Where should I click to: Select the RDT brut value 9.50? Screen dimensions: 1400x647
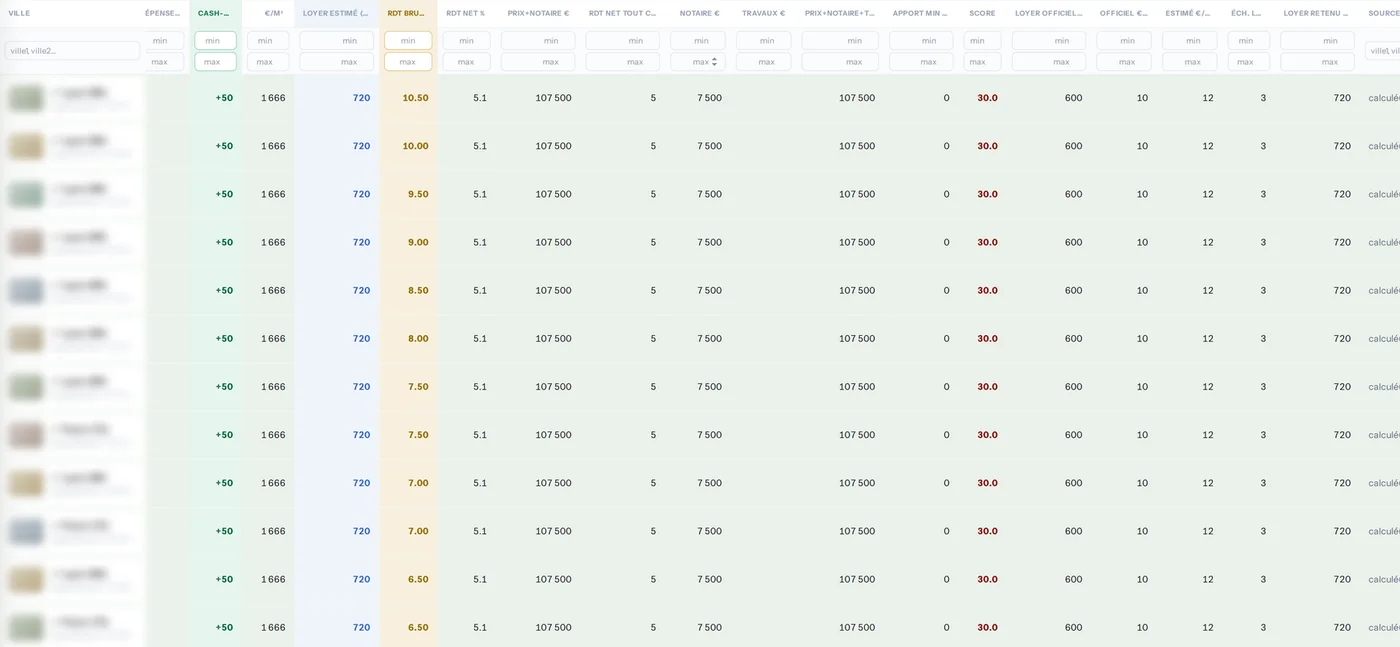[418, 194]
